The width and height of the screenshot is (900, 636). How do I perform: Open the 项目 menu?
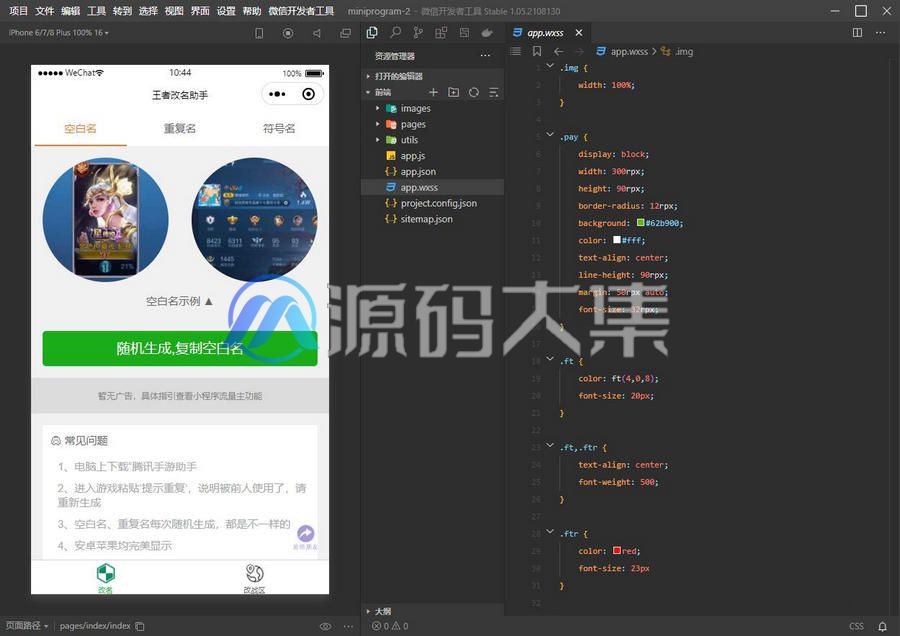pos(18,11)
